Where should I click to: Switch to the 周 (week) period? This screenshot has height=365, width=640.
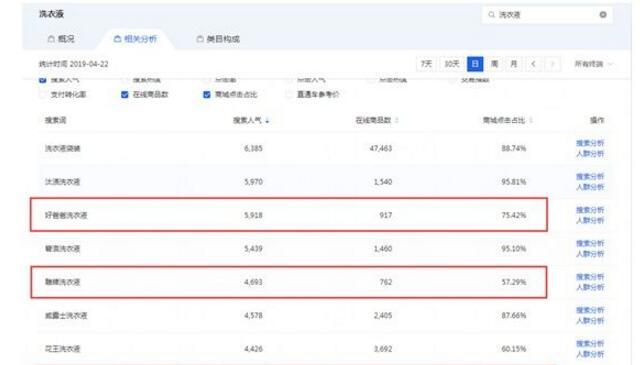pyautogui.click(x=494, y=64)
